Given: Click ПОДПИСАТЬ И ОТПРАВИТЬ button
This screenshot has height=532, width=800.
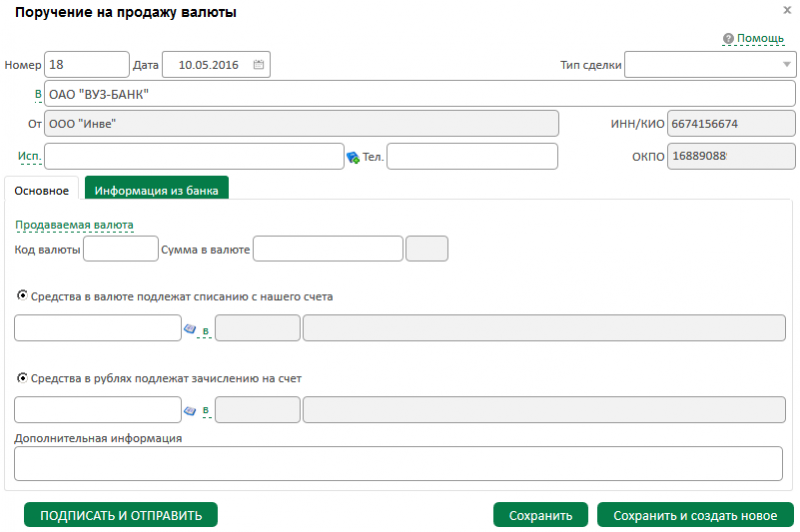Looking at the screenshot, I should click(121, 515).
